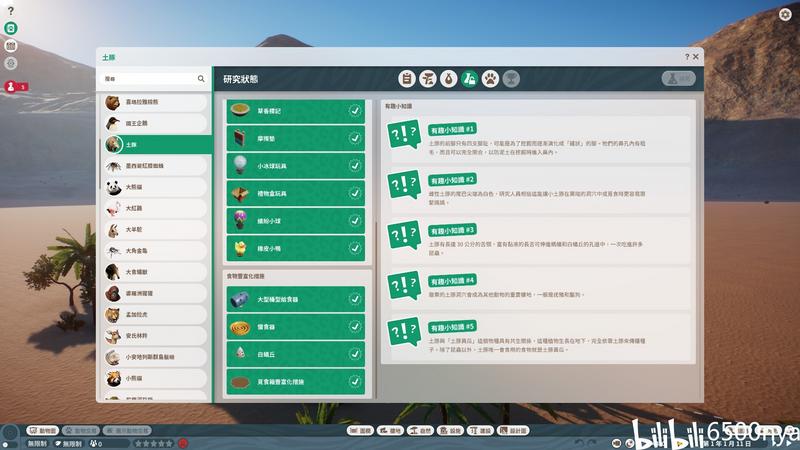Click the speech bubble icon of 有趣小知識 #3

pyautogui.click(x=404, y=235)
